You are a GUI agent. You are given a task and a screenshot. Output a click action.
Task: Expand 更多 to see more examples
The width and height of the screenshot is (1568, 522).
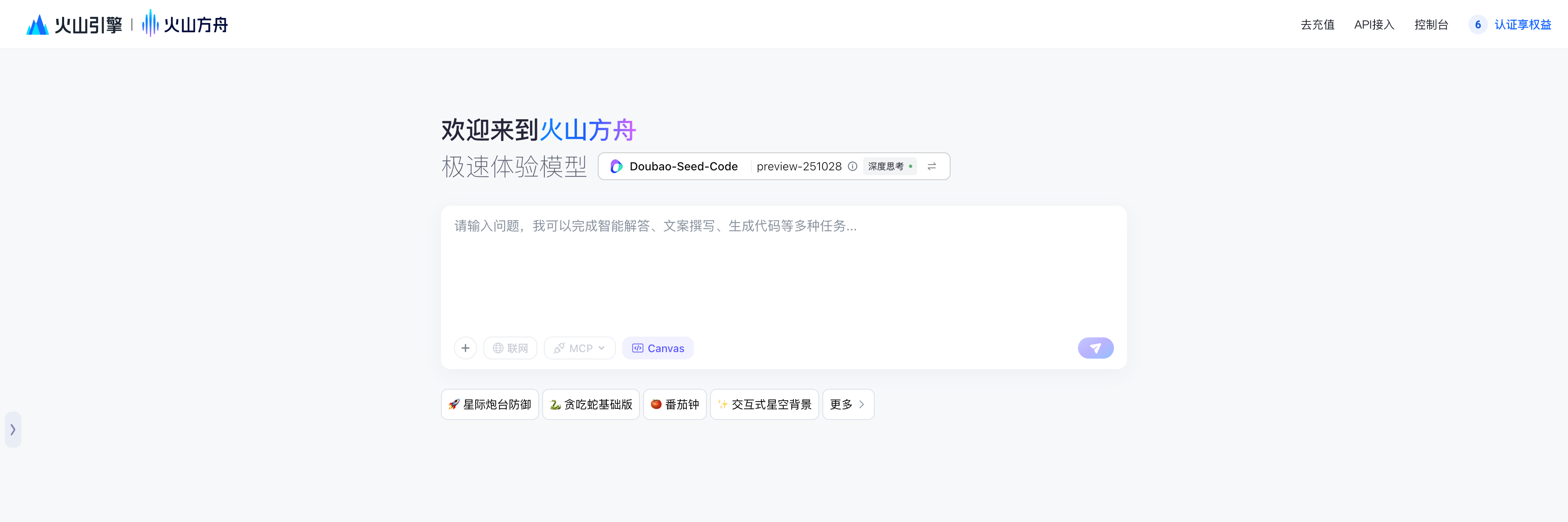point(847,404)
